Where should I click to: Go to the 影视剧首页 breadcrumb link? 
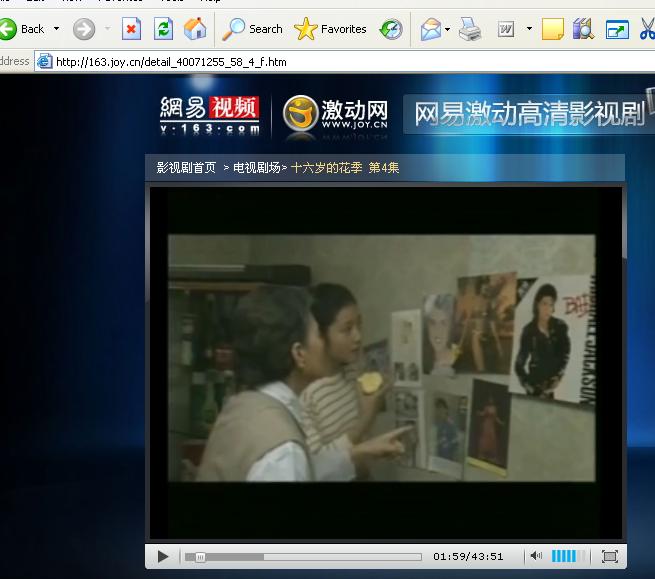pyautogui.click(x=186, y=168)
